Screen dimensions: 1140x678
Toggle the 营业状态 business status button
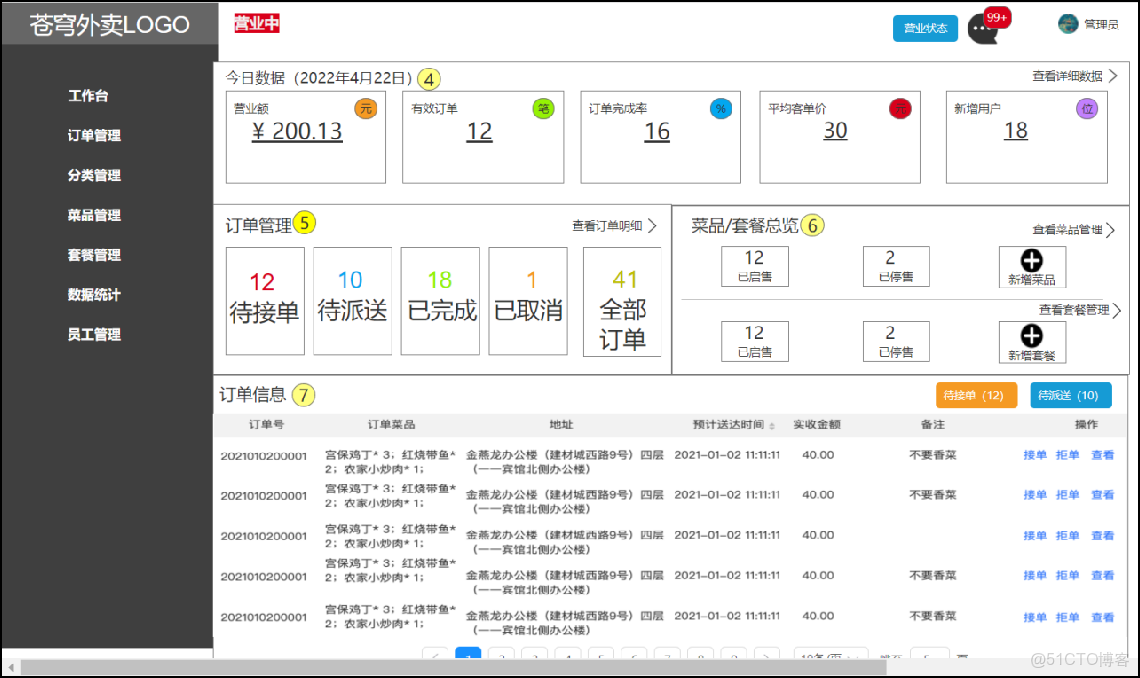coord(924,28)
